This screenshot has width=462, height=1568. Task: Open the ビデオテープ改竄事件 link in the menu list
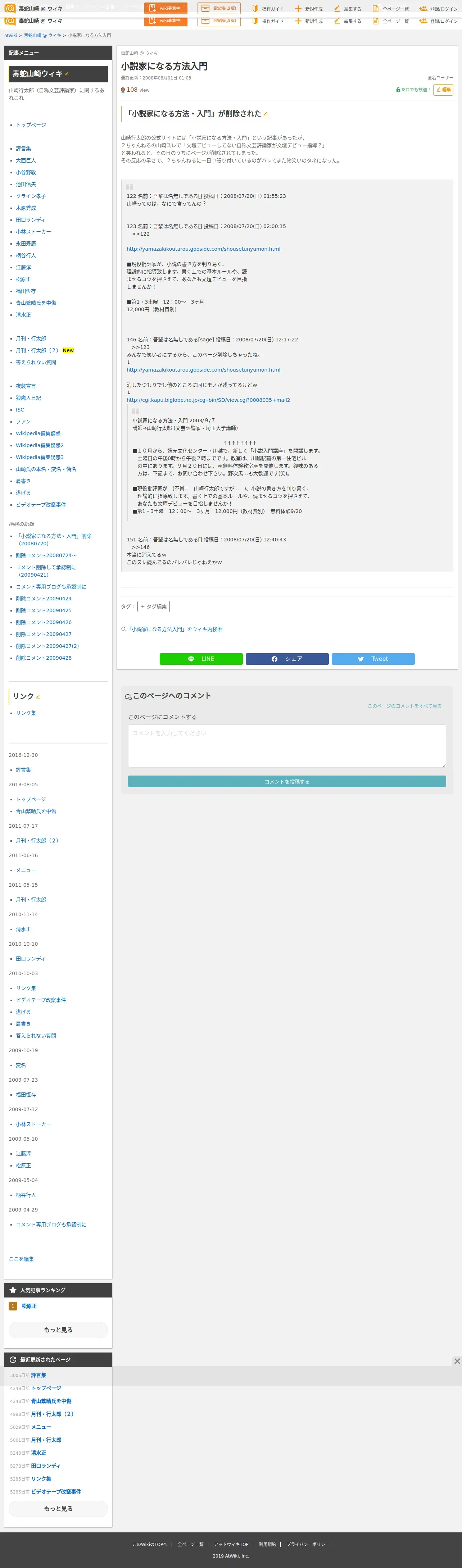coord(41,505)
